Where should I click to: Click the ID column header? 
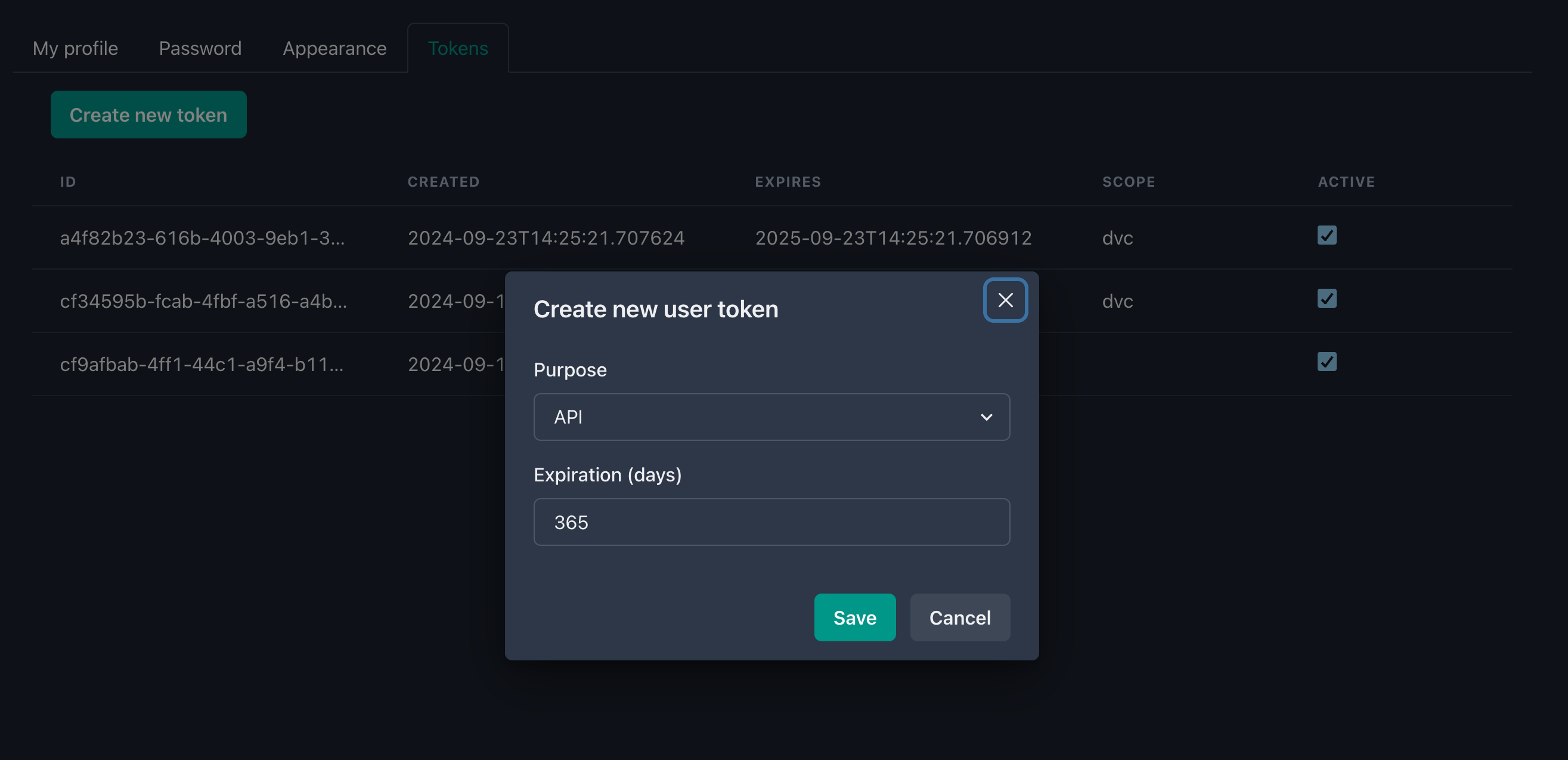click(x=68, y=181)
